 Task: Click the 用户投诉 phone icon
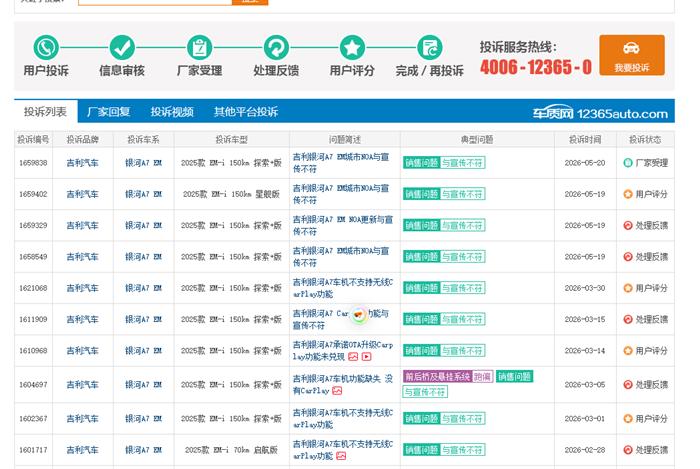[46, 48]
